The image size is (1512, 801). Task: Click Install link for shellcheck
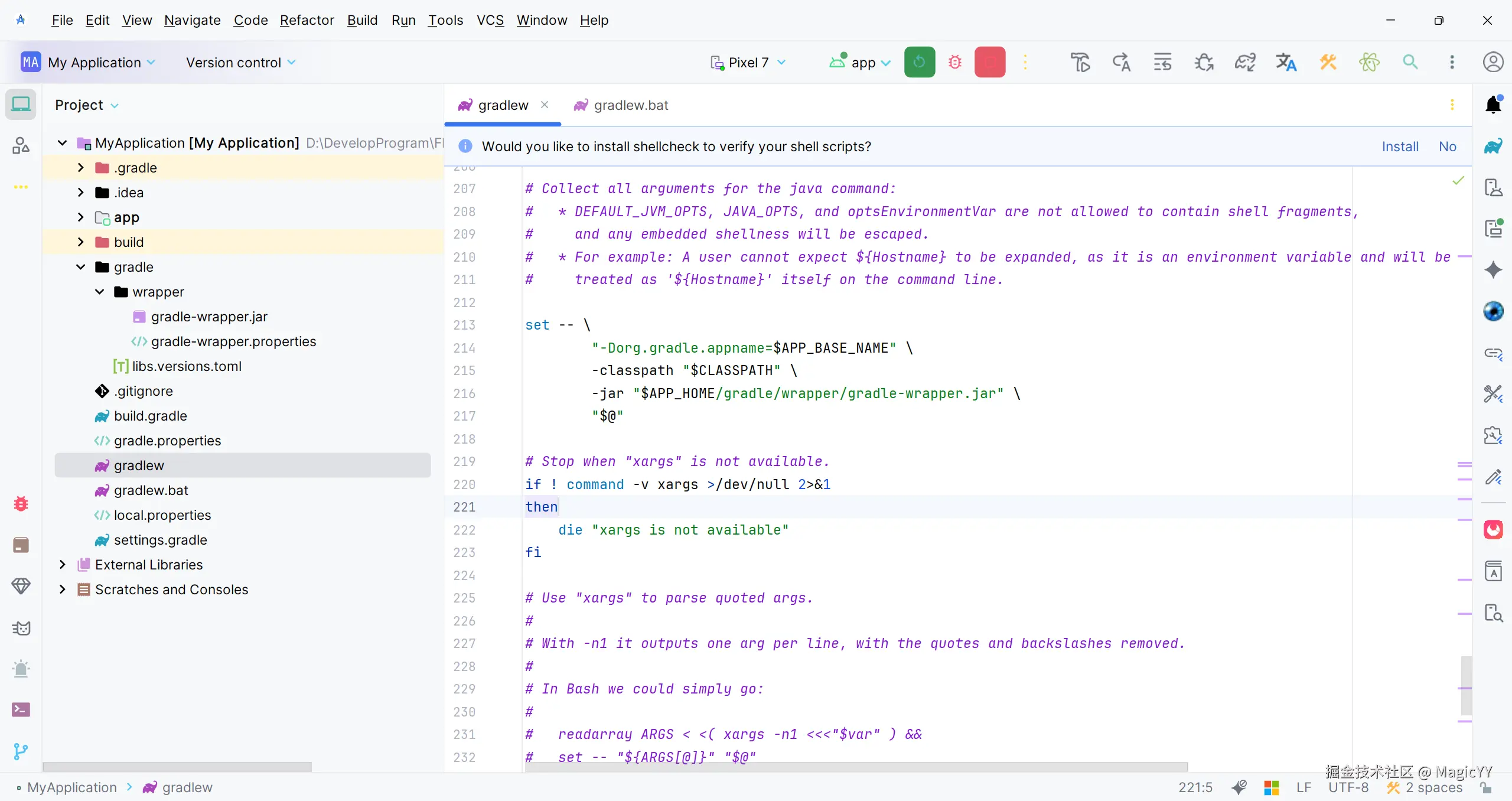pos(1399,146)
